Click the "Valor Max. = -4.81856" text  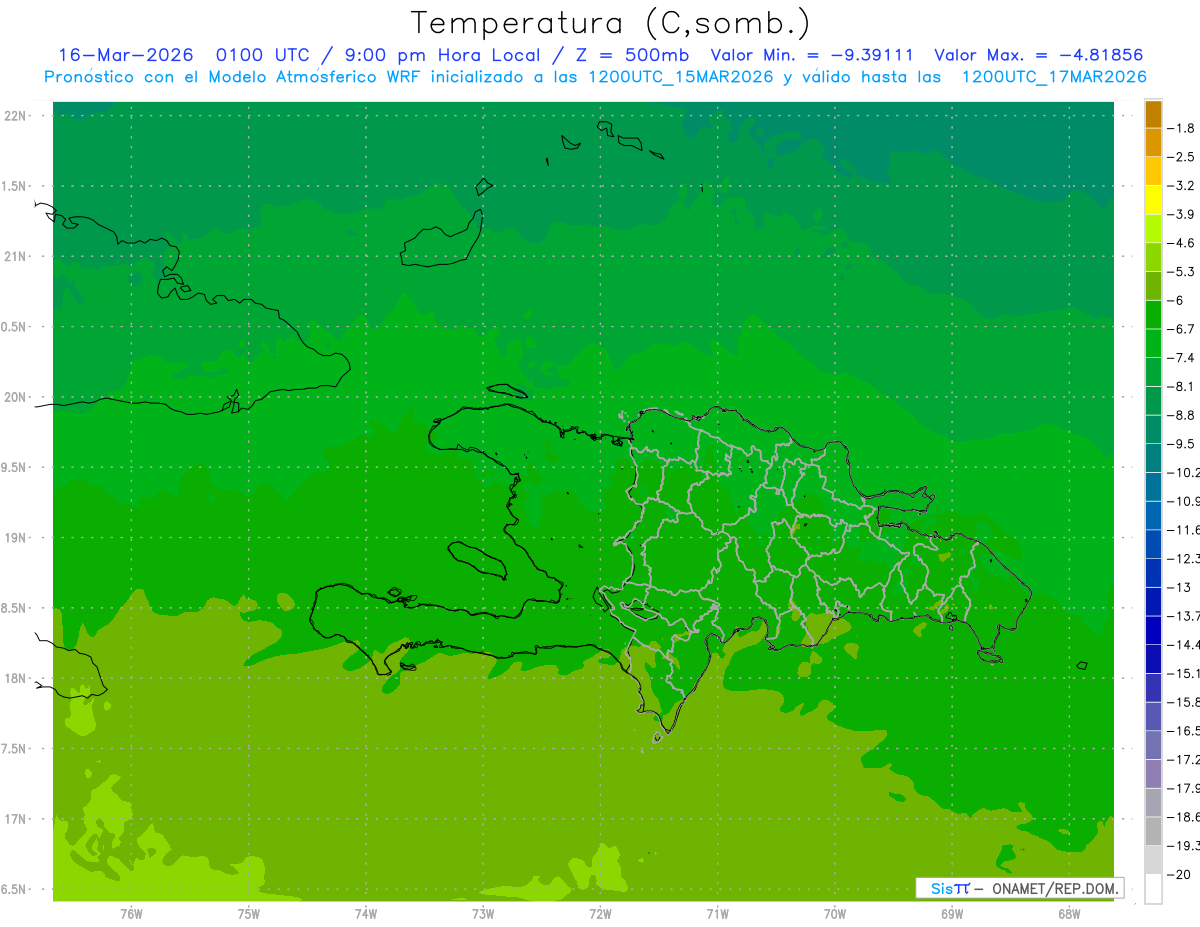1038,55
